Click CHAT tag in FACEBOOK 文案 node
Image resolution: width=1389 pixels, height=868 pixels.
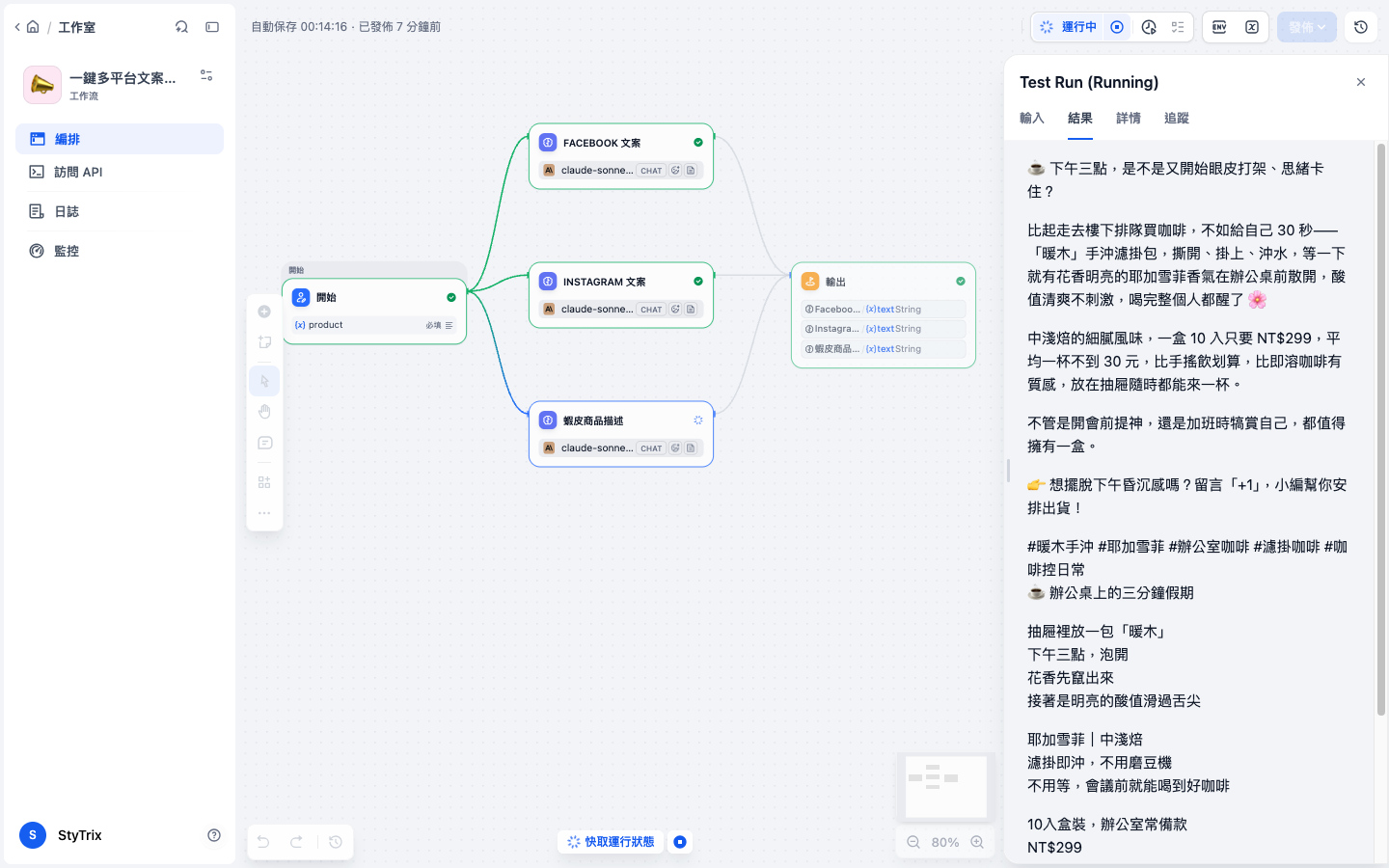pyautogui.click(x=651, y=171)
